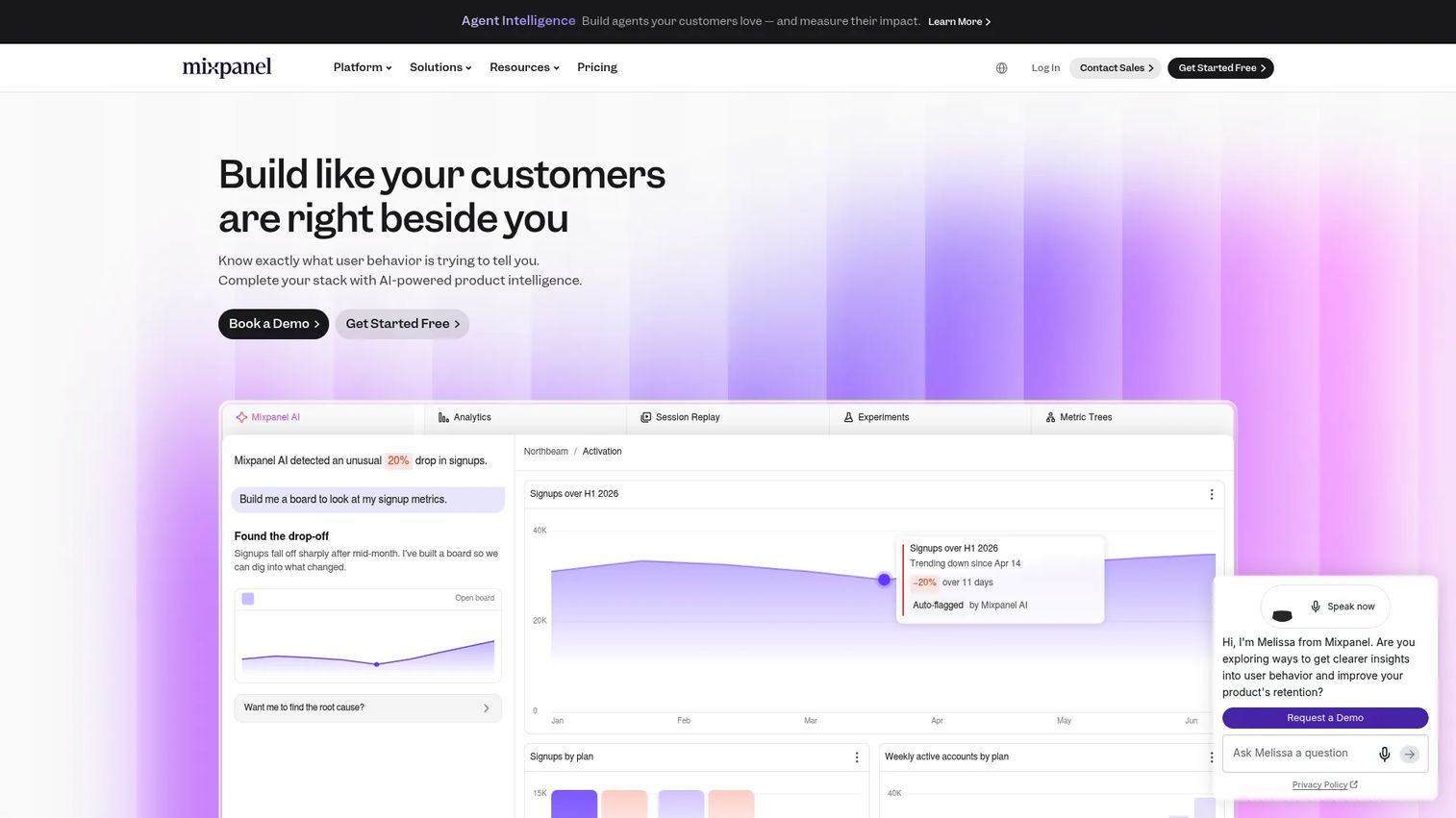Open options menu for Signups by plan chart

857,757
